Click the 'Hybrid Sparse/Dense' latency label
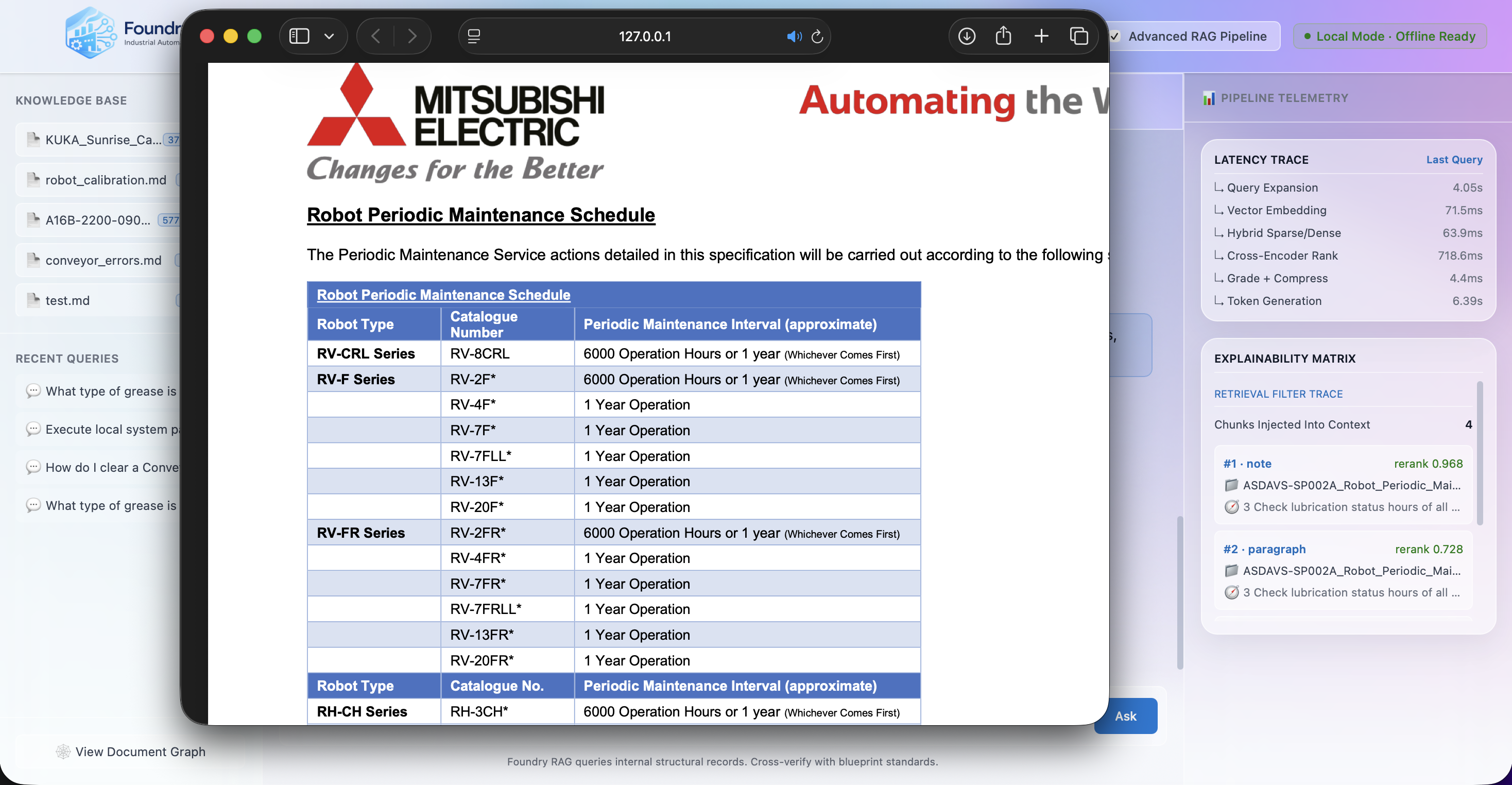 [1284, 232]
